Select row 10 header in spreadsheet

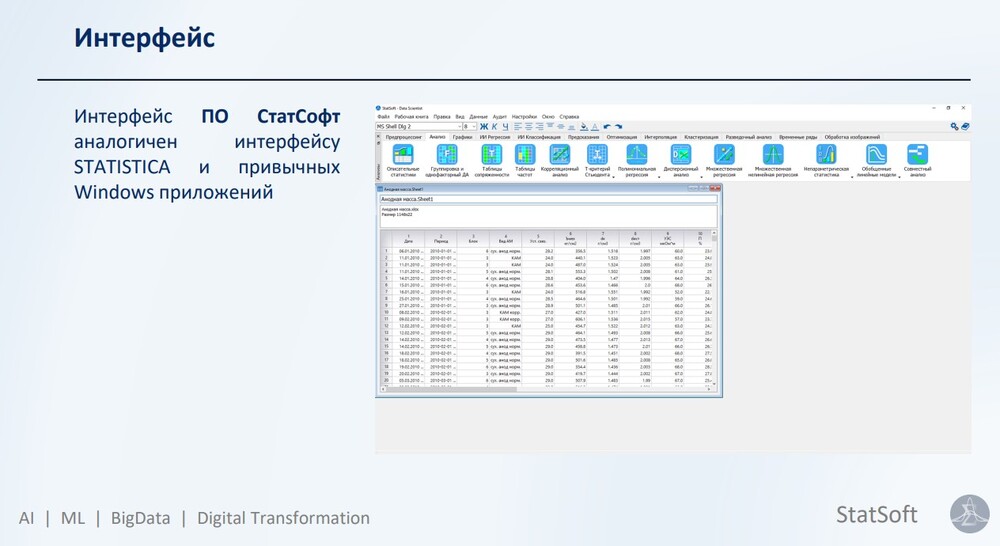click(386, 313)
